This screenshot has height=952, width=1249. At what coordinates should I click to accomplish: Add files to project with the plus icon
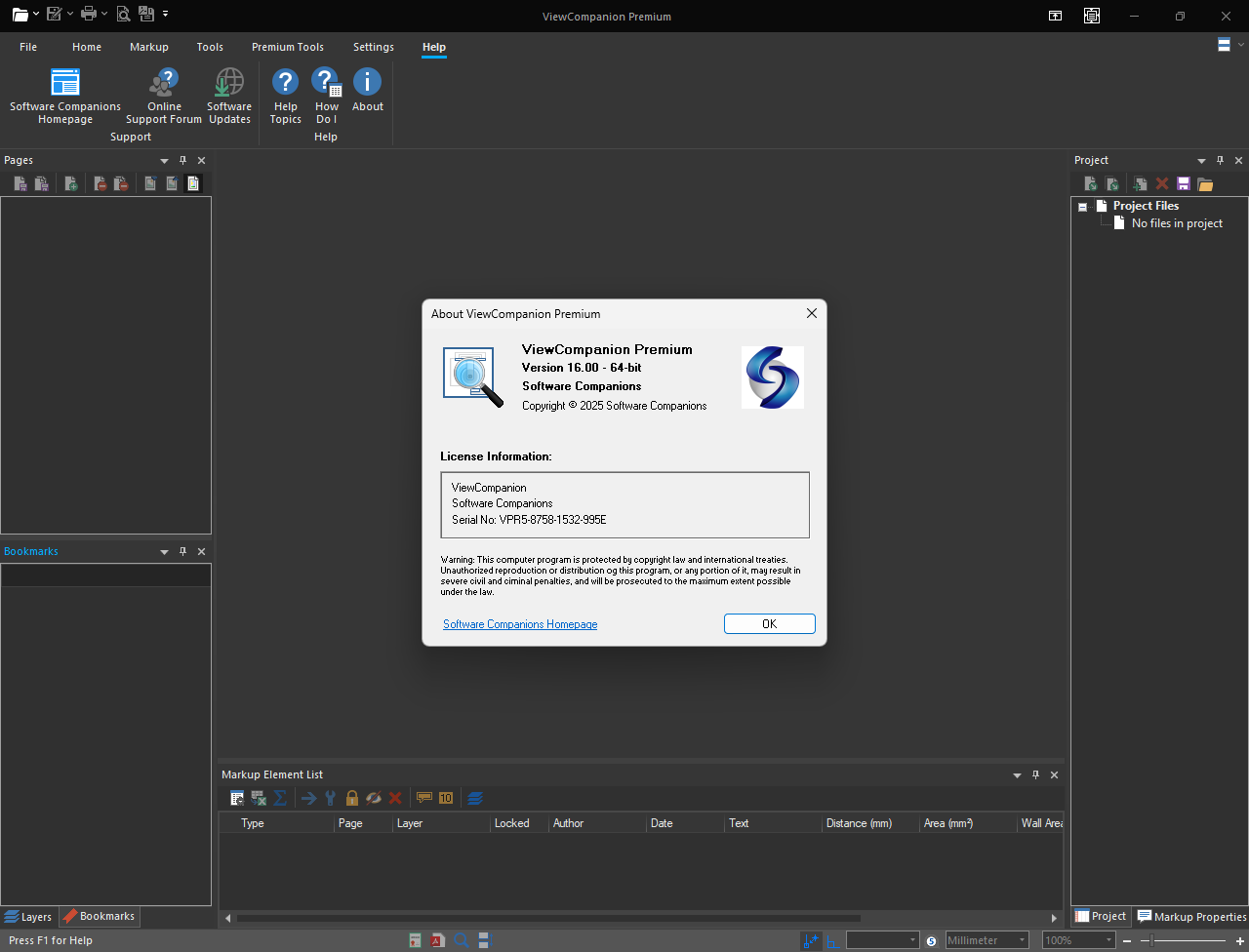pos(1140,183)
